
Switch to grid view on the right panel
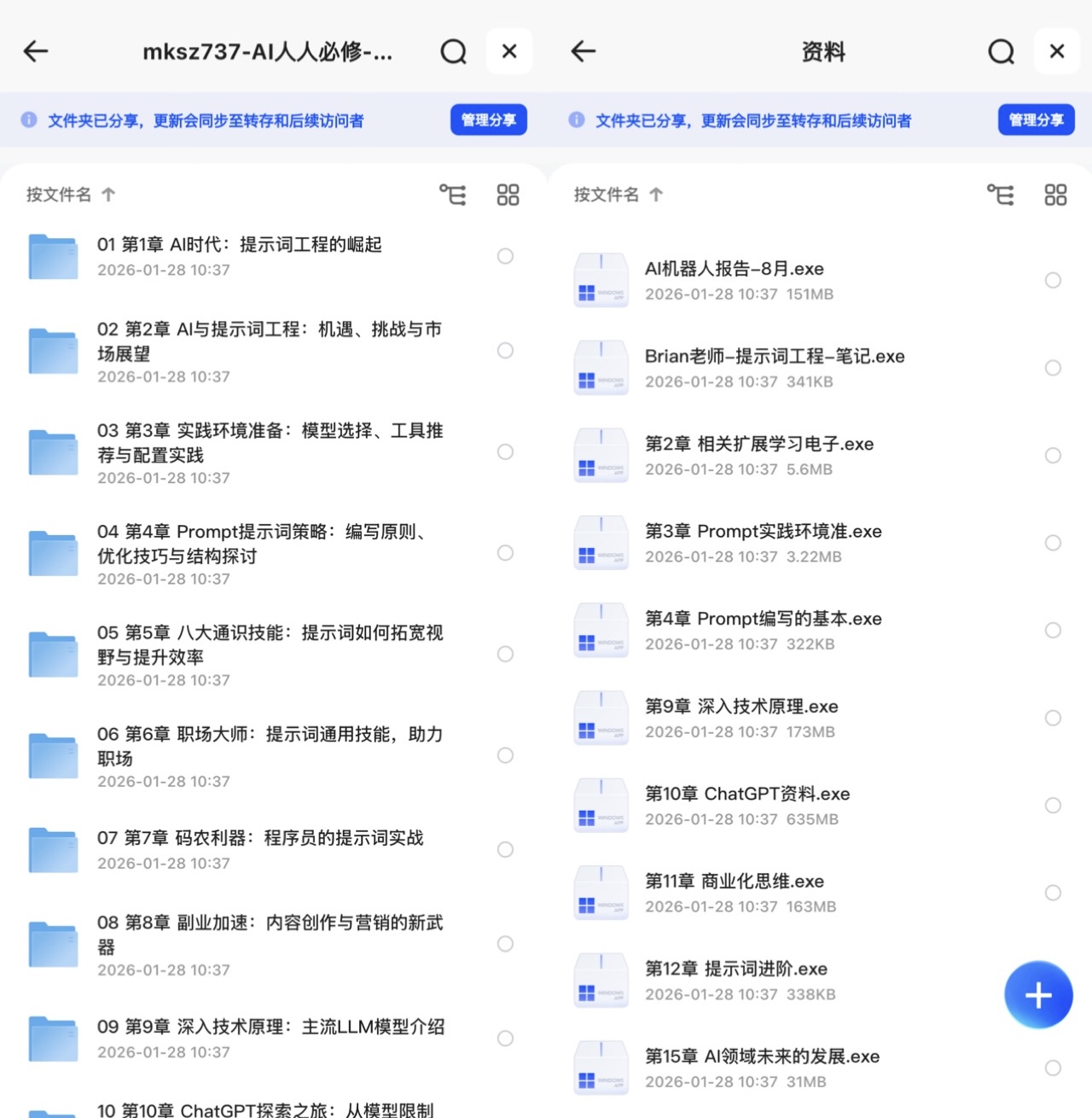pyautogui.click(x=1055, y=195)
